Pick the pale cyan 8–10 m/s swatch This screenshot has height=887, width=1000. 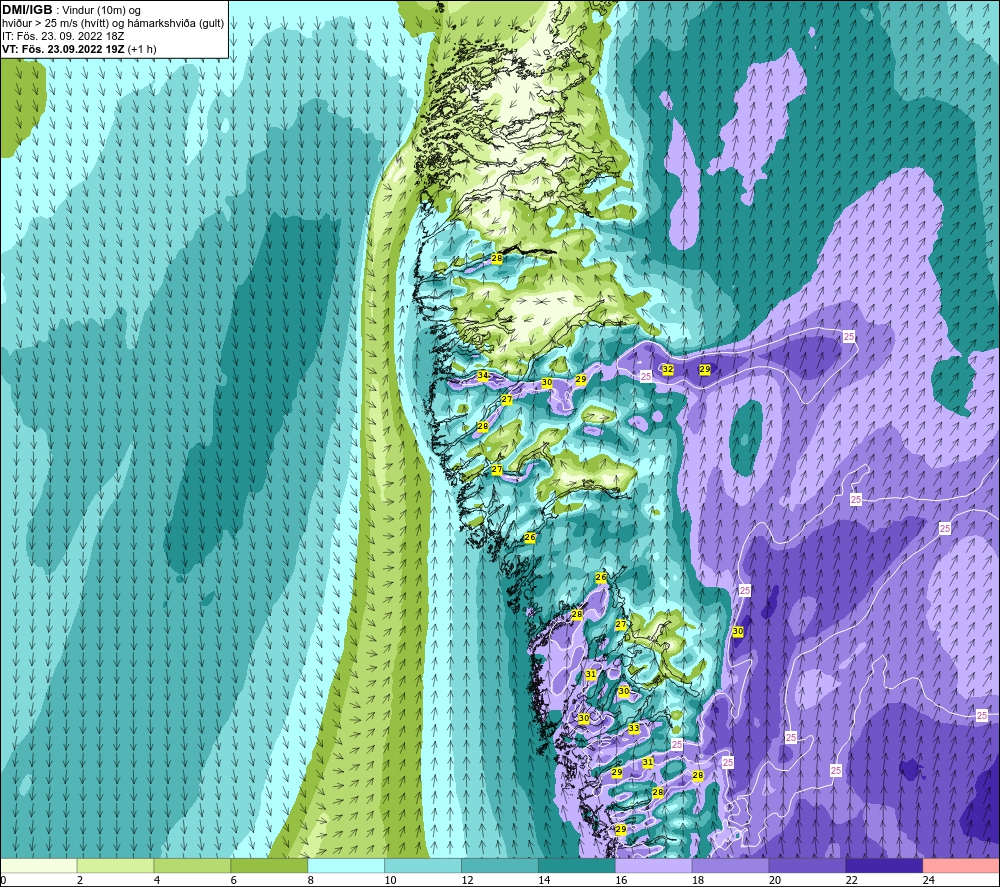point(346,865)
